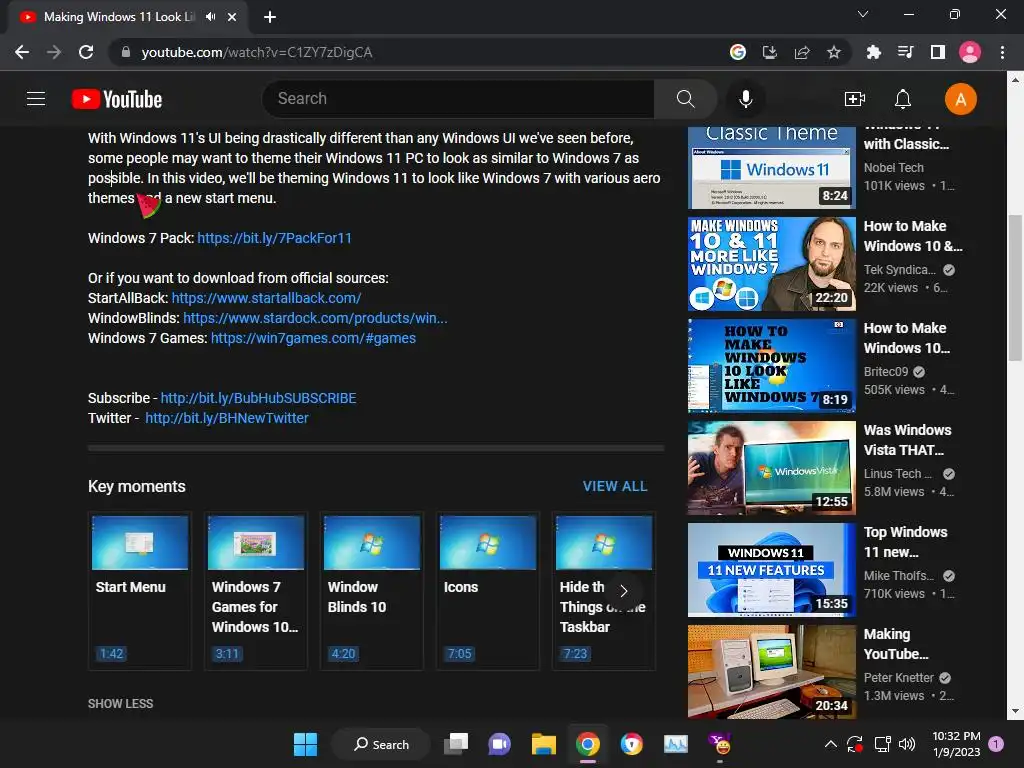The height and width of the screenshot is (768, 1024).
Task: Show hidden tray icons chevron
Action: coord(830,744)
